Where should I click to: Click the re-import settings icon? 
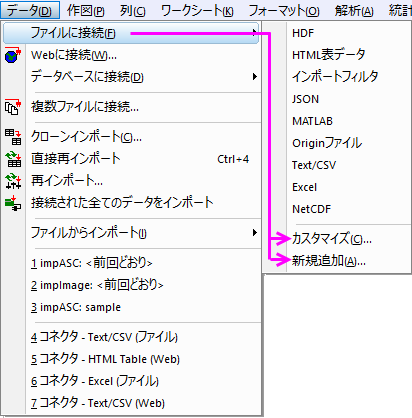[x=13, y=181]
